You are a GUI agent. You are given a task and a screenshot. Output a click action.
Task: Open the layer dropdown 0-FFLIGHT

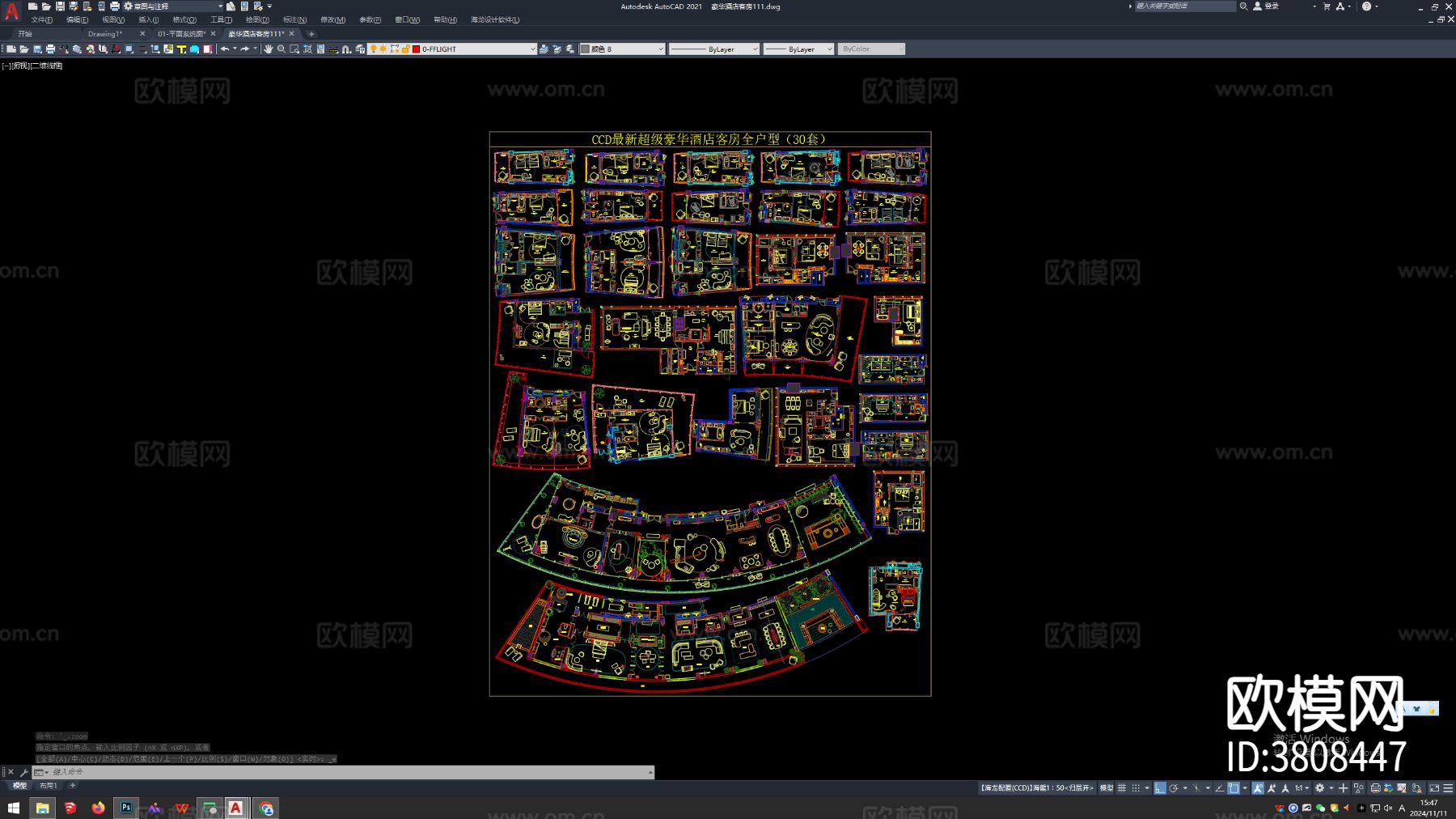click(452, 49)
